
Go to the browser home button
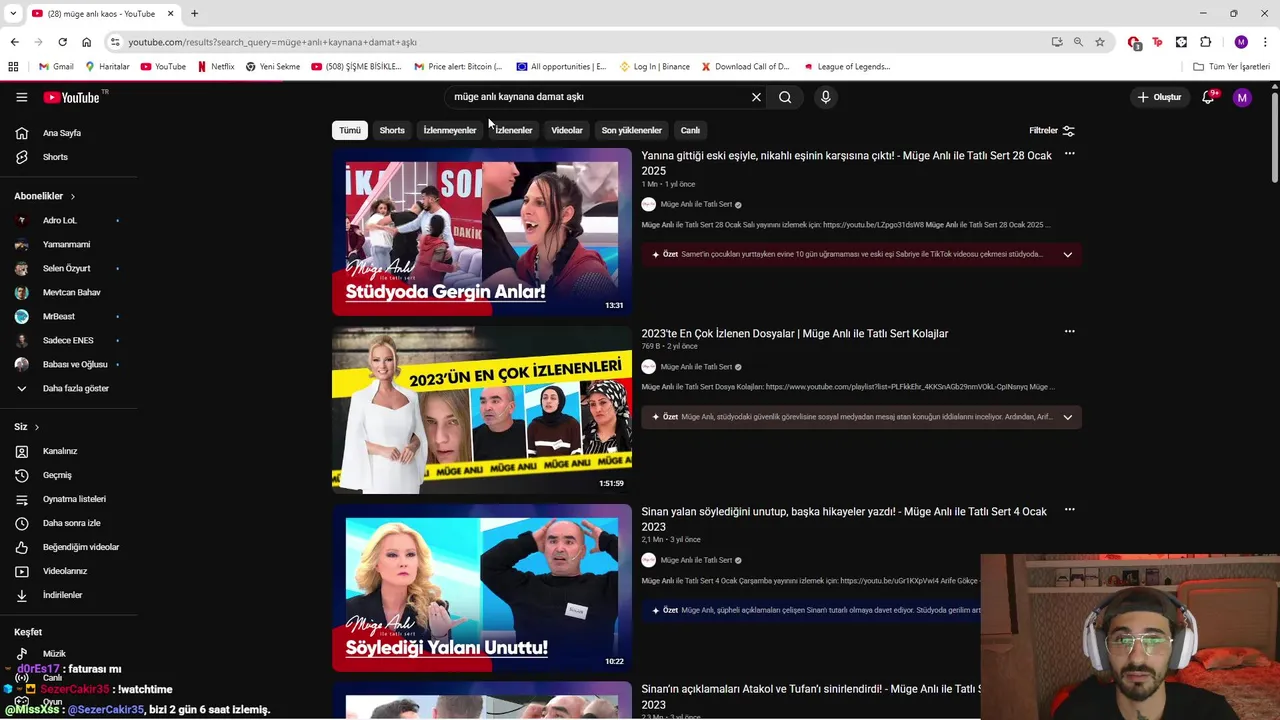pos(86,42)
